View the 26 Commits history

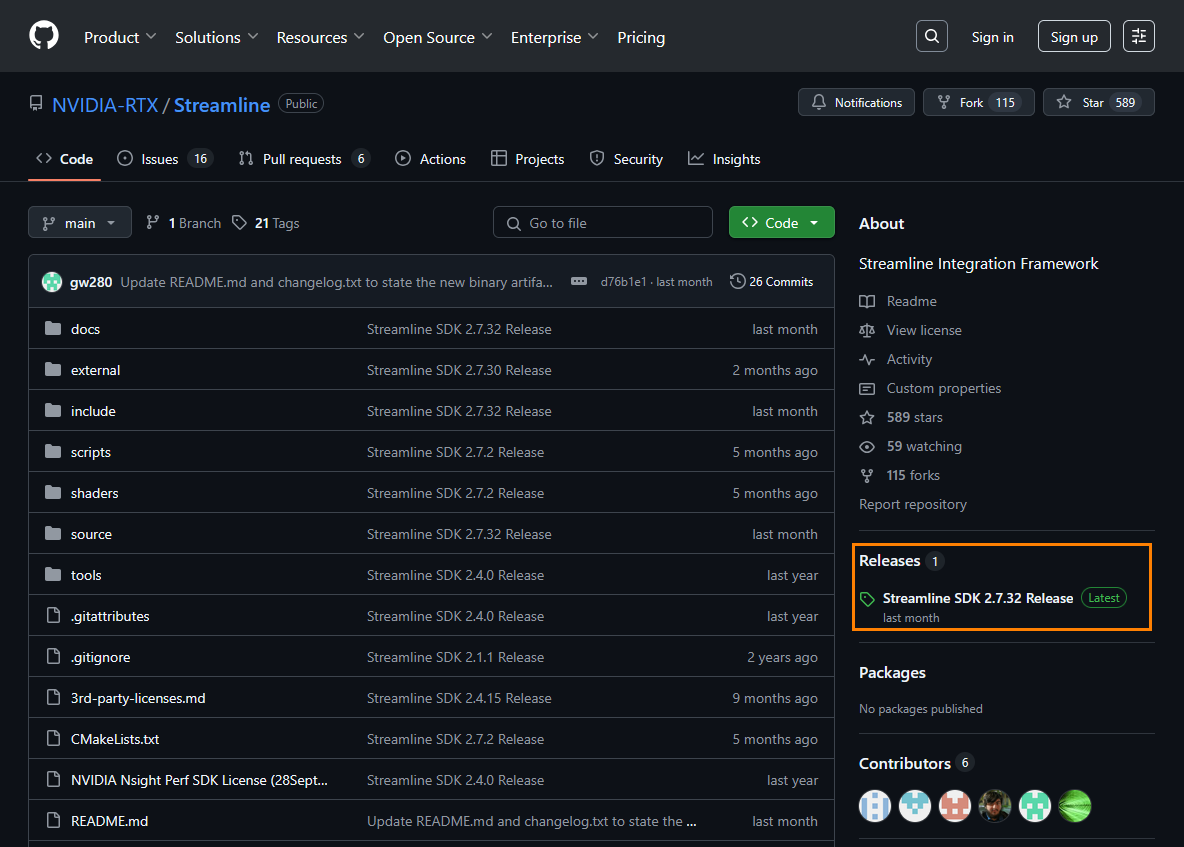click(x=772, y=282)
